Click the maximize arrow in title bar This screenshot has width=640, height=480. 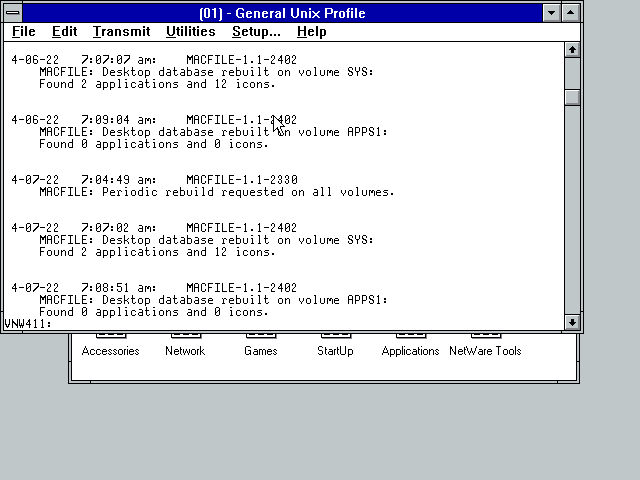(571, 13)
